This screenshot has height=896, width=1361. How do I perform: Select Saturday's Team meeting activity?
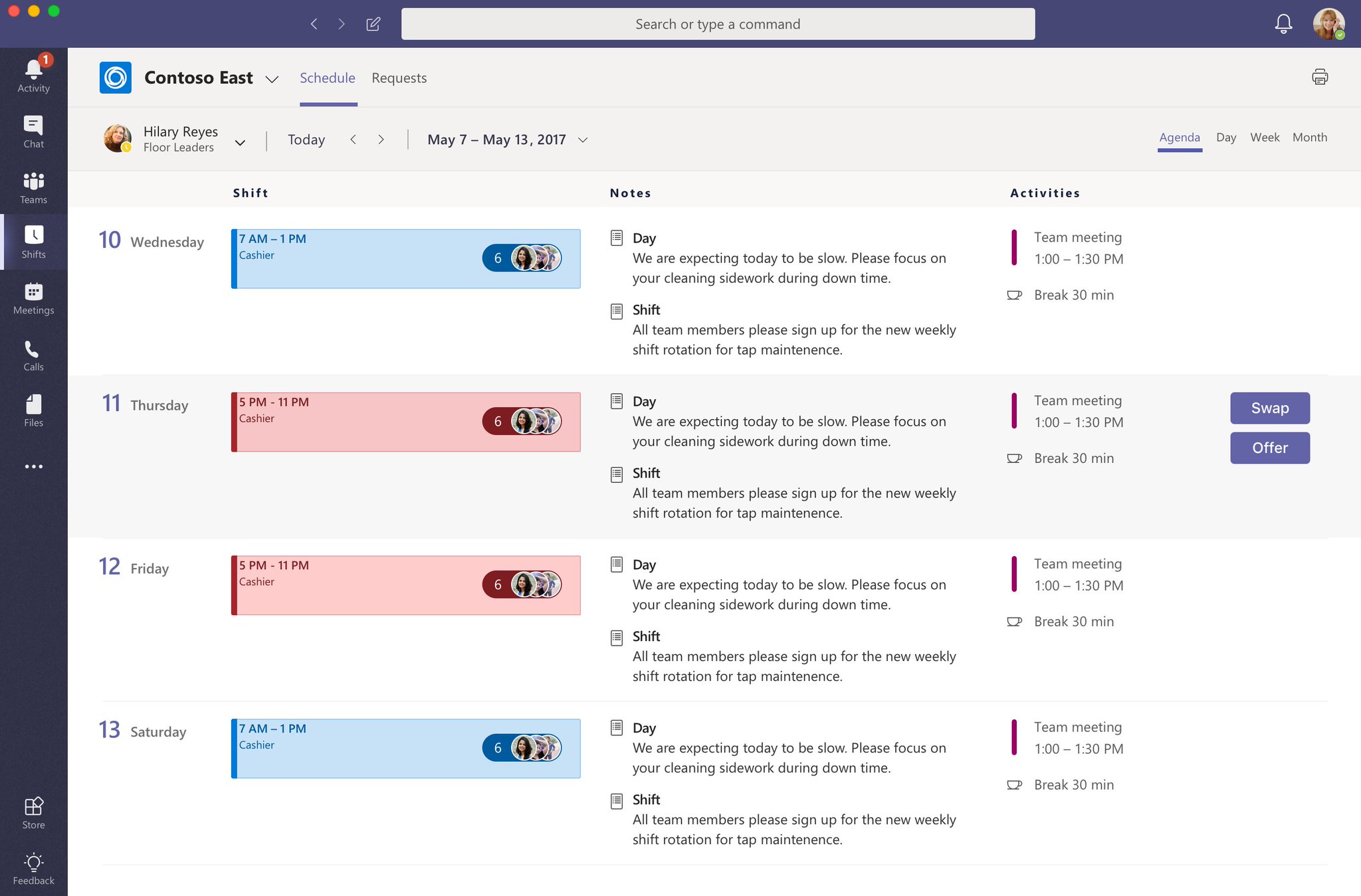[1068, 738]
